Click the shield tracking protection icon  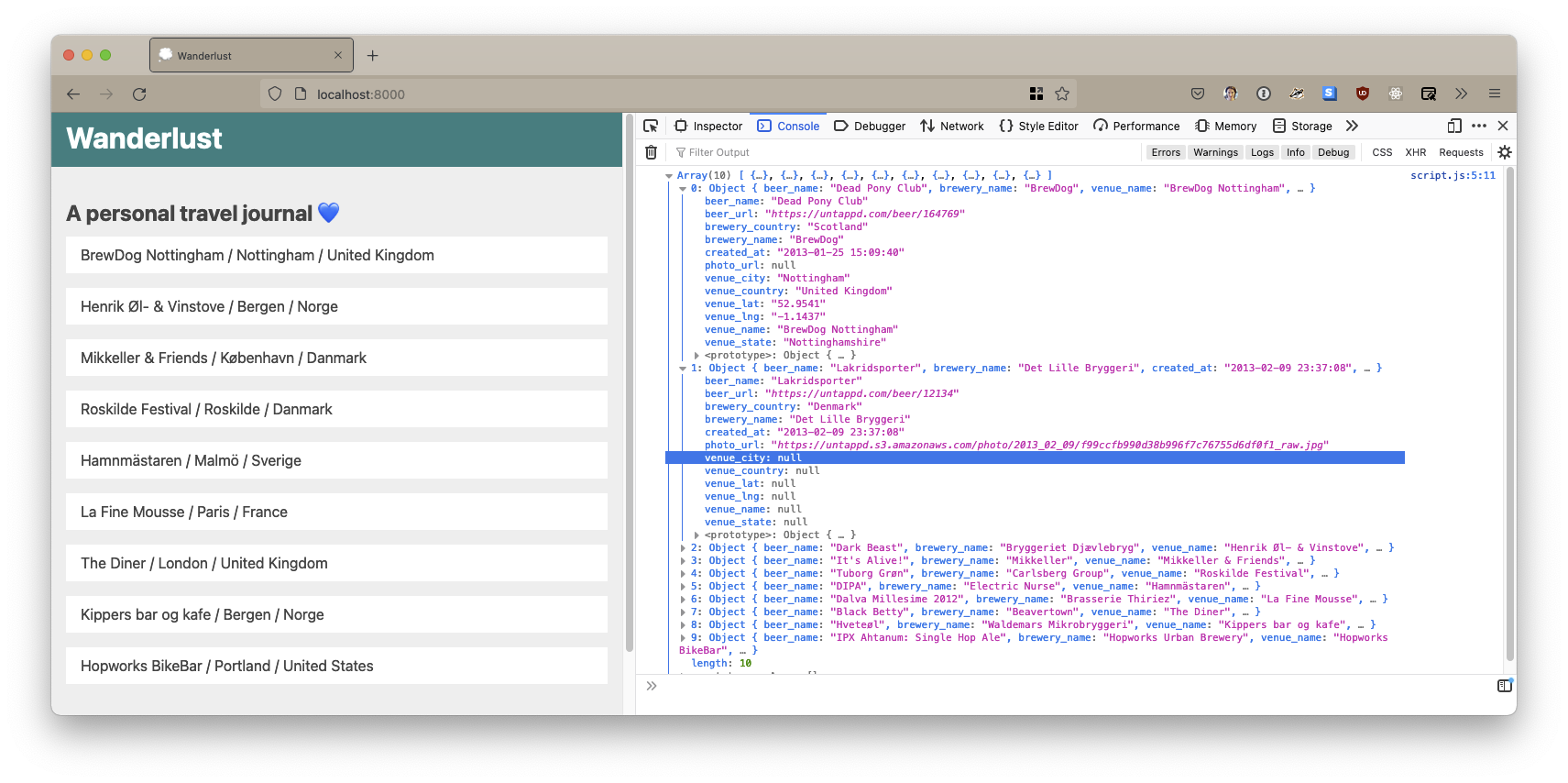[x=275, y=94]
